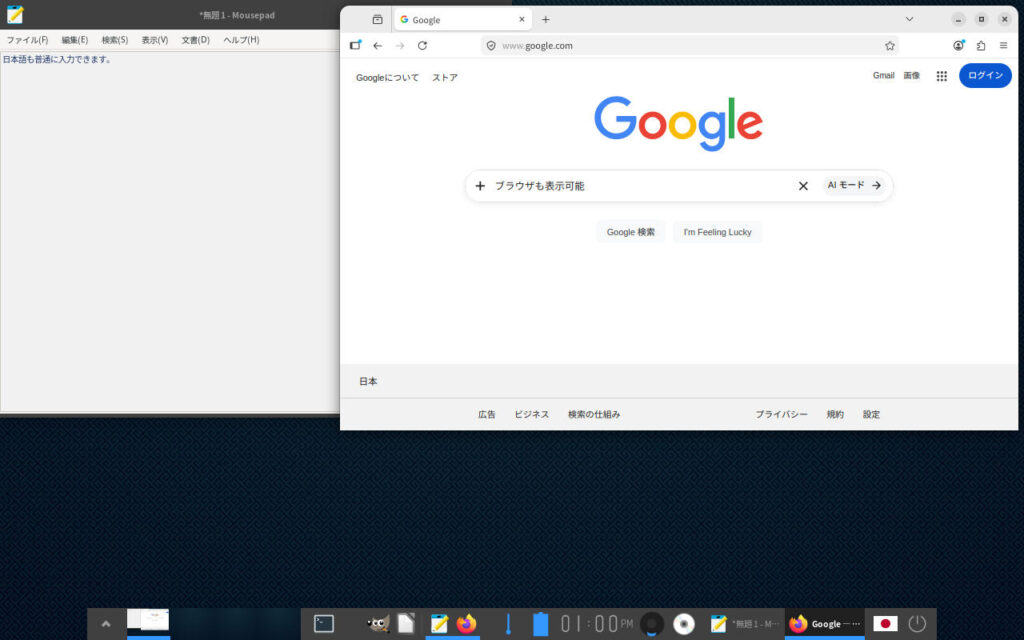
Task: Click the power button in the panel
Action: (x=917, y=624)
